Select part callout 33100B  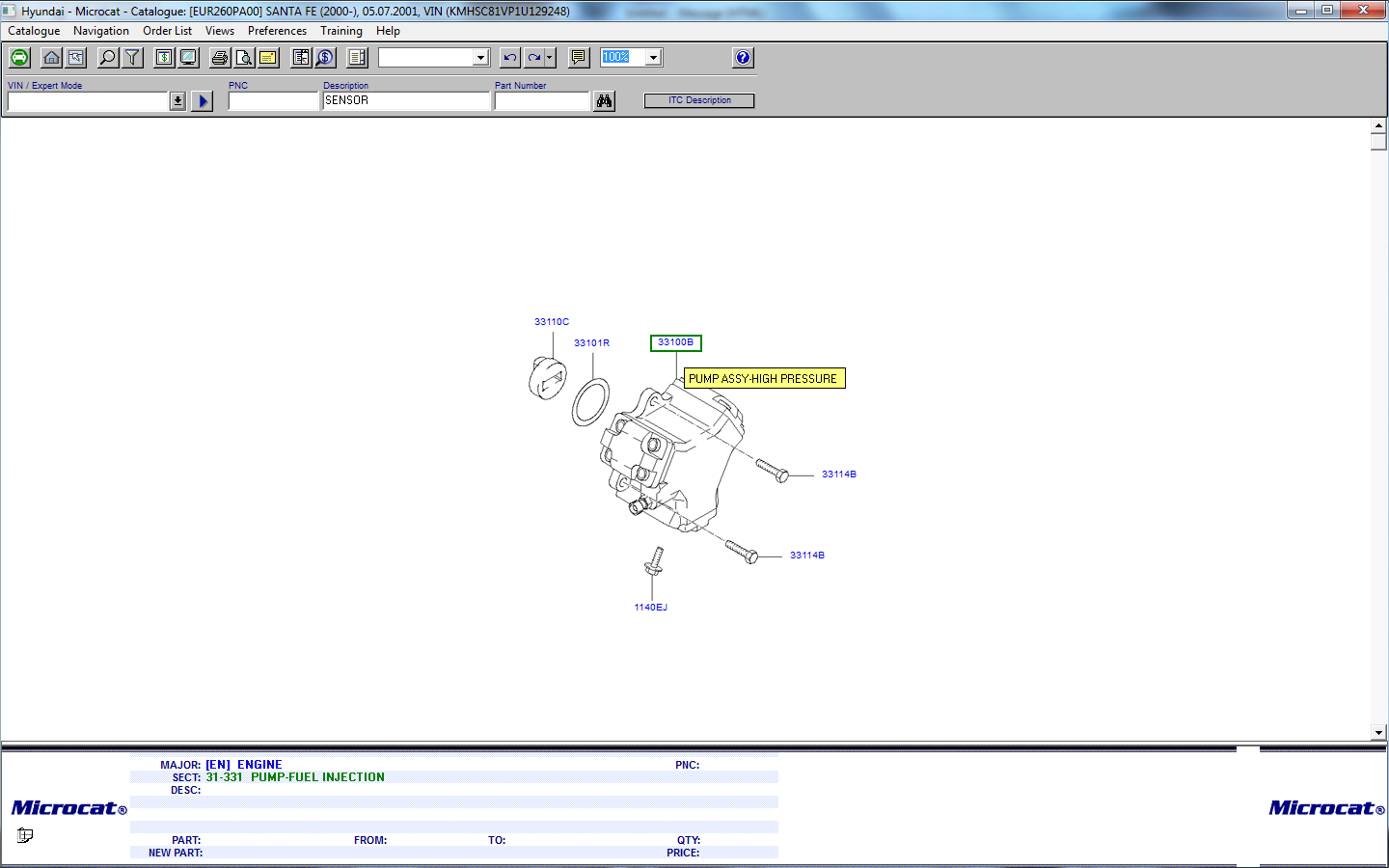click(x=675, y=342)
